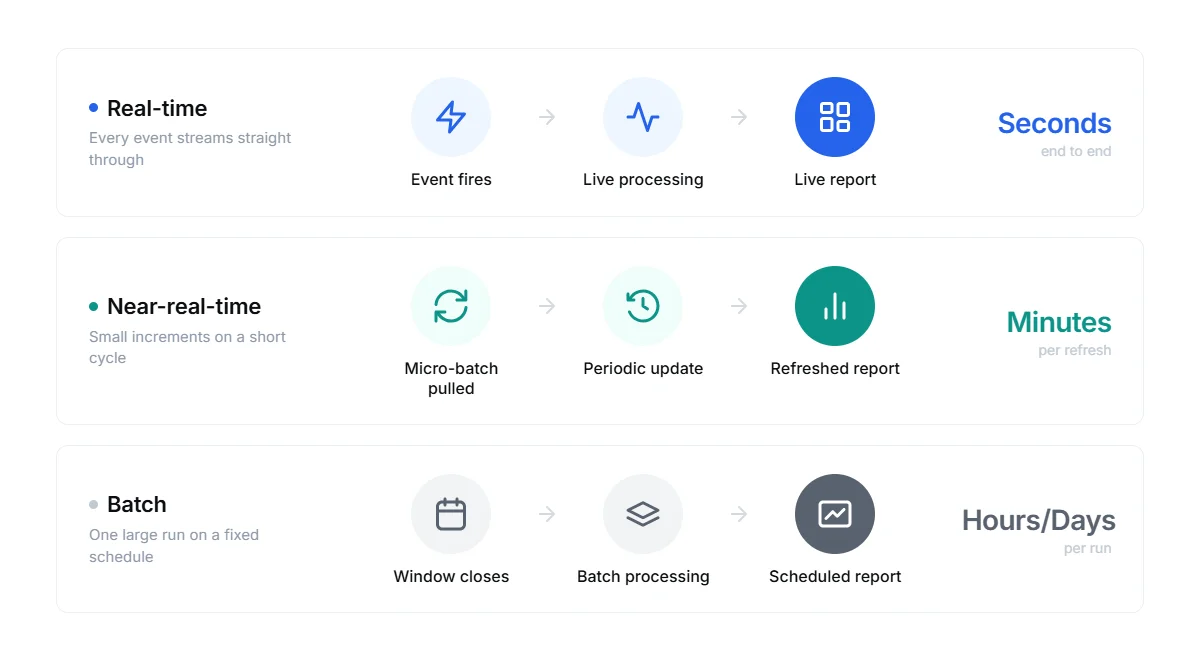
Task: Click the dark line-chart Scheduled report icon
Action: (835, 514)
